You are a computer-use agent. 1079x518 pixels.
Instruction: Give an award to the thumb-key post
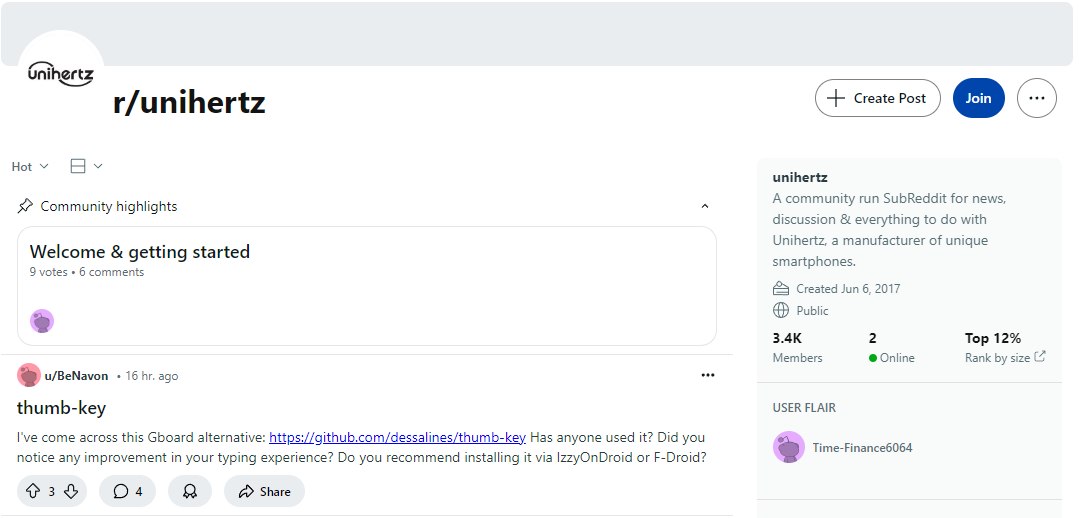click(x=190, y=491)
